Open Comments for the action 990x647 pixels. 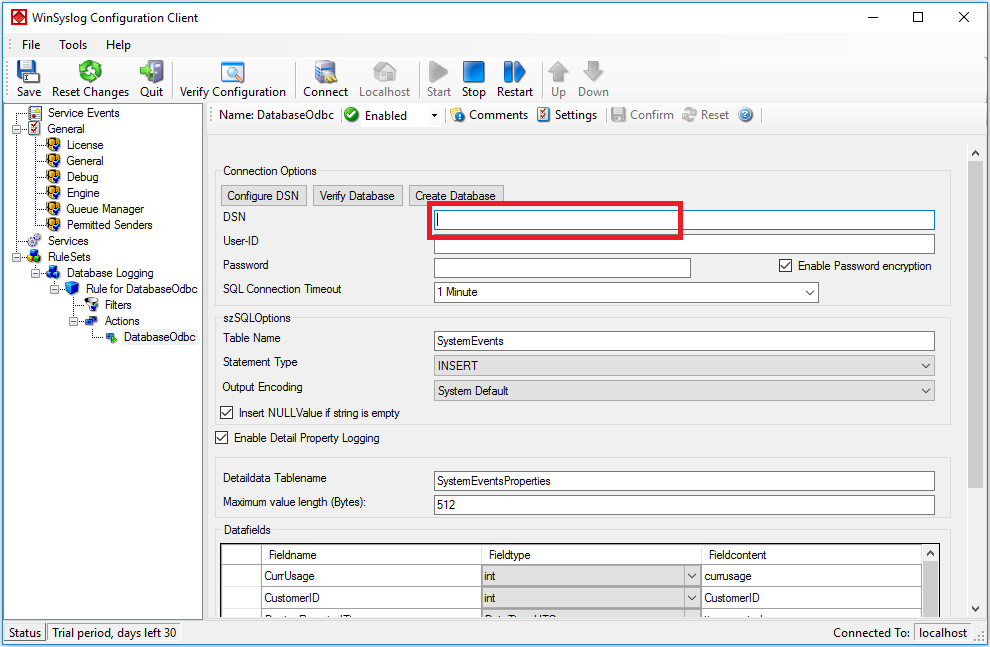pos(489,115)
